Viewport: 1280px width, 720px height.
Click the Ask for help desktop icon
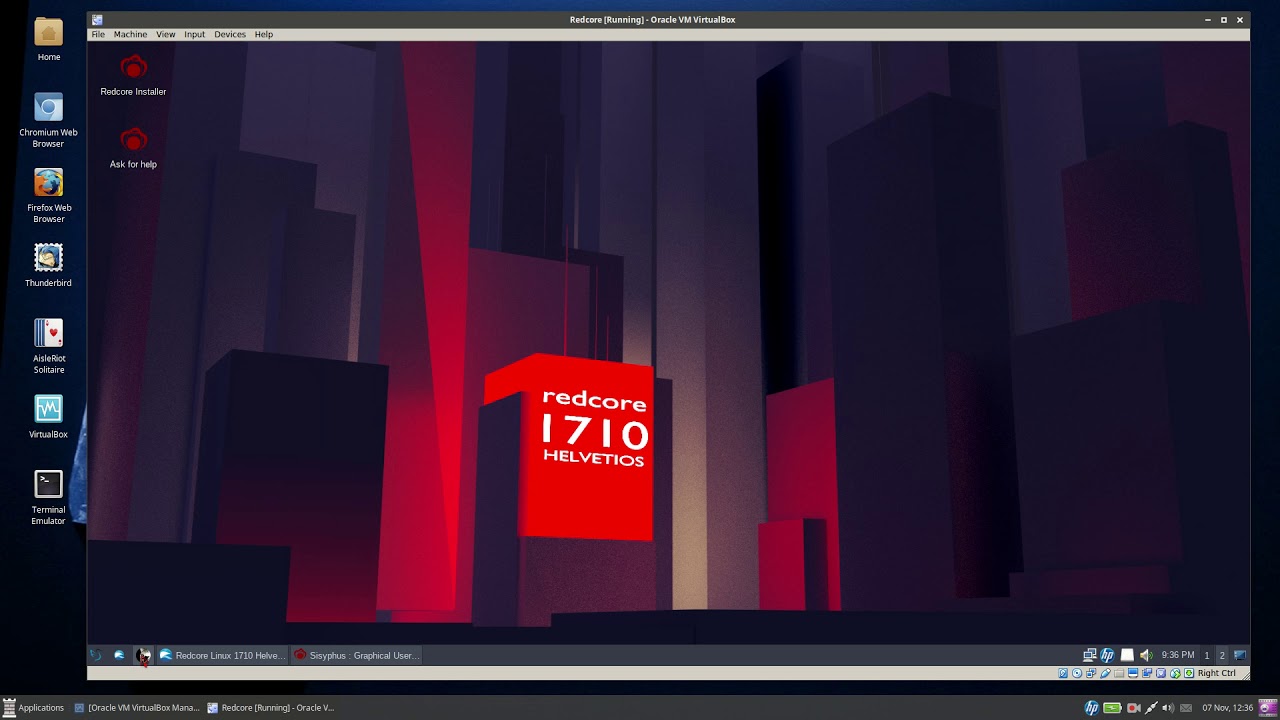[133, 149]
